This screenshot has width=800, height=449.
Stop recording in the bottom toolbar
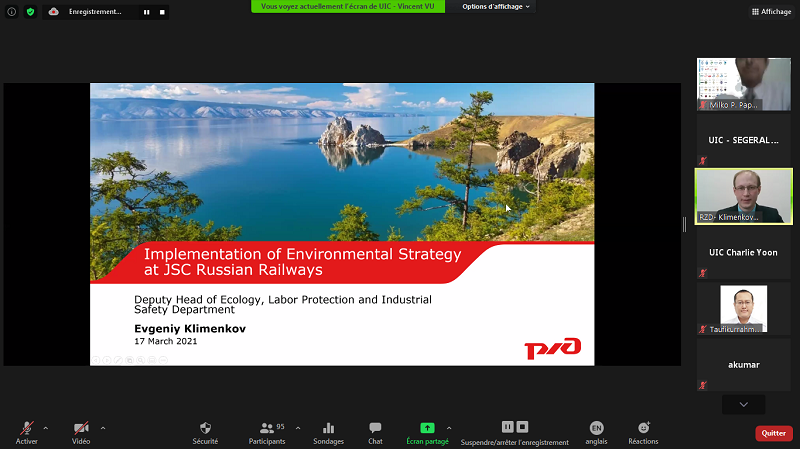point(522,427)
